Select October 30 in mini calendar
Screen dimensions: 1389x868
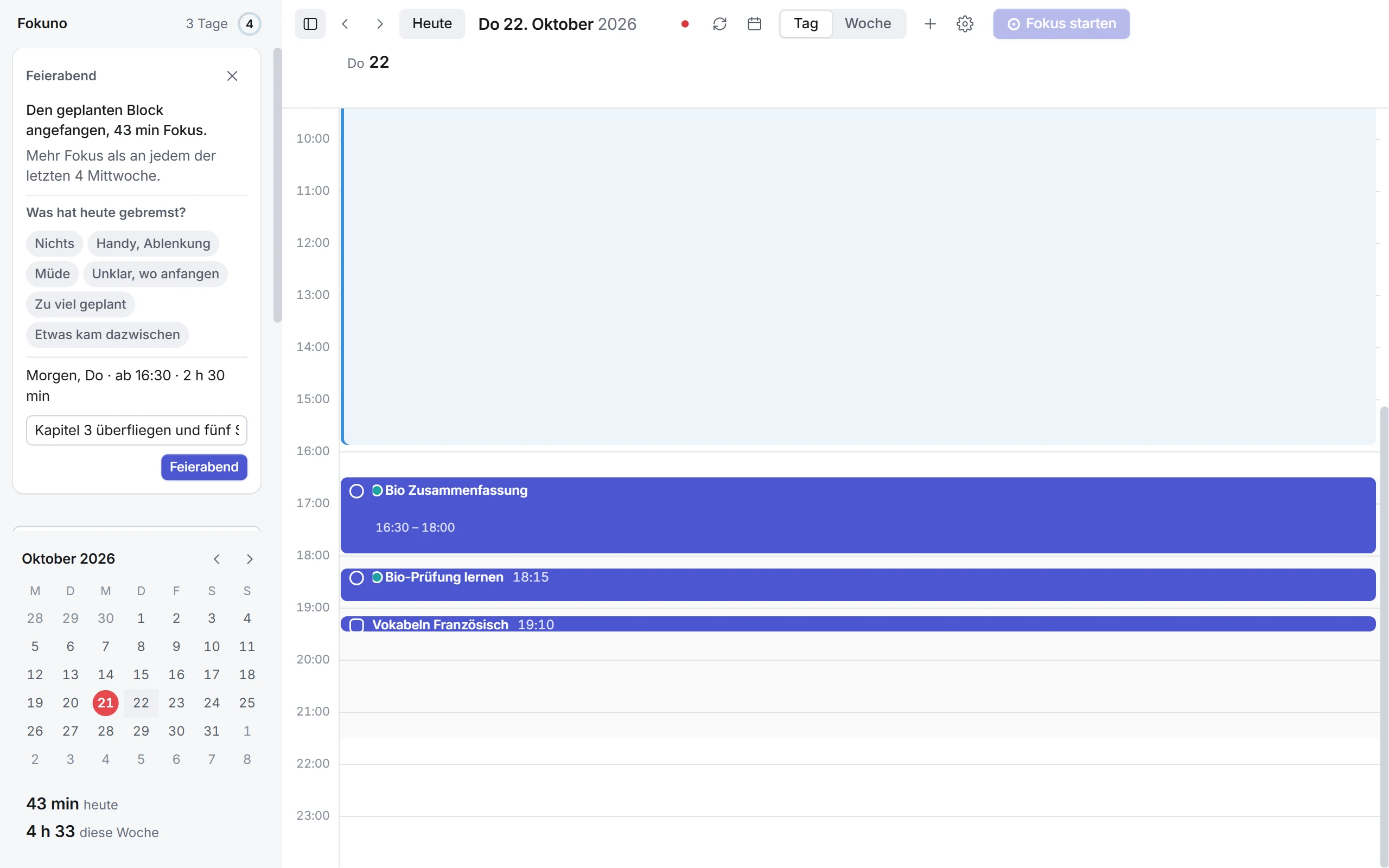pyautogui.click(x=176, y=731)
